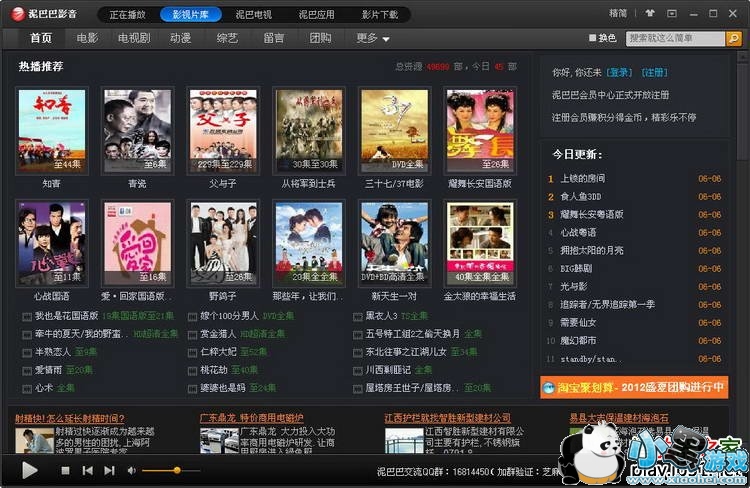Click the film icon beside 黑衣人3
This screenshot has height=488, width=750.
pos(358,317)
